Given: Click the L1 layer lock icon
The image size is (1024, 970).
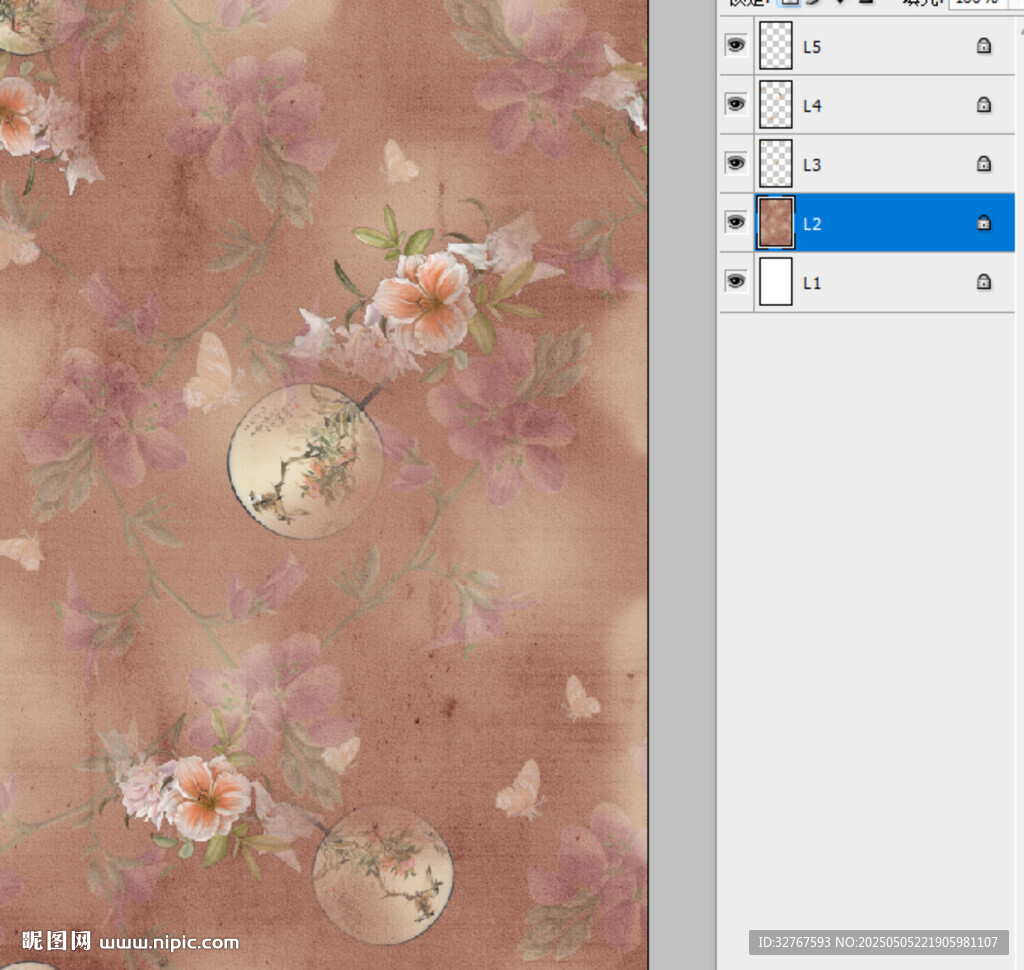Looking at the screenshot, I should (x=984, y=282).
